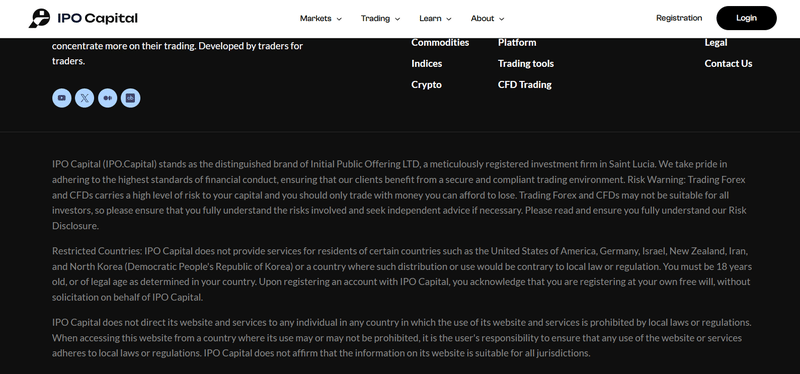Expand the Trading dropdown in header

tap(381, 18)
